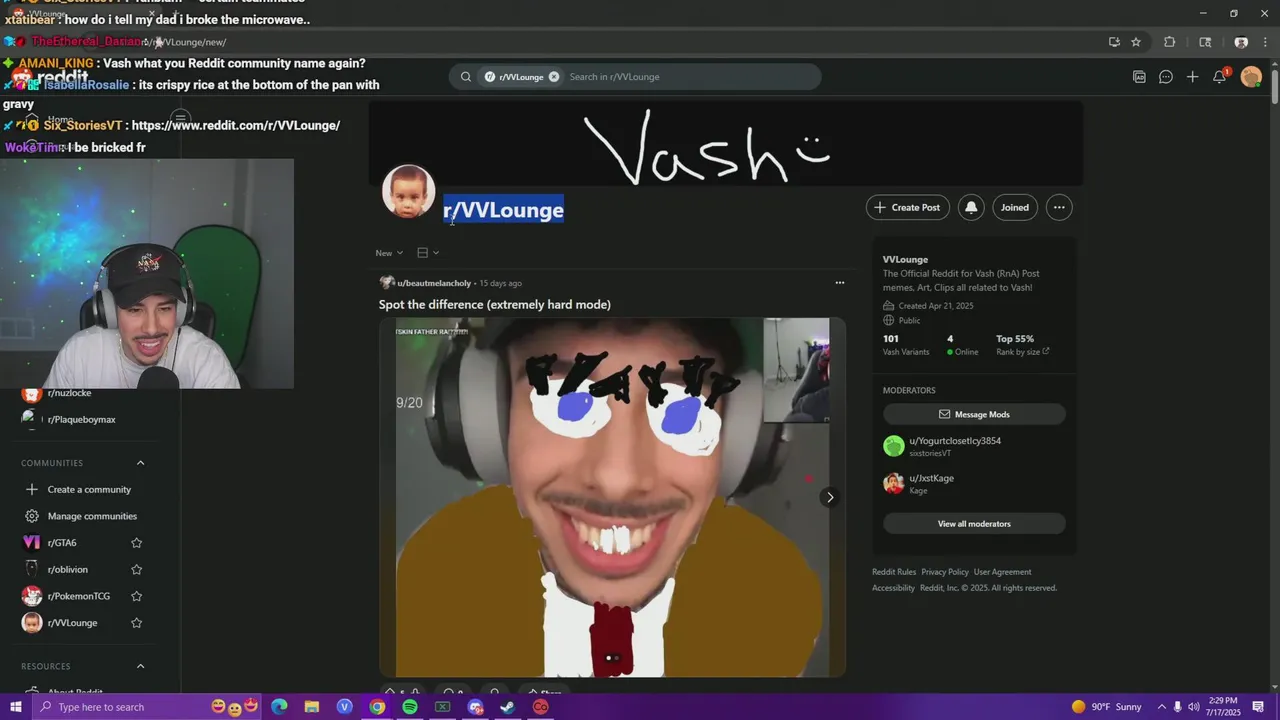Open Microsoft Edge from taskbar
Screen dimensions: 1280x720
coord(279,707)
